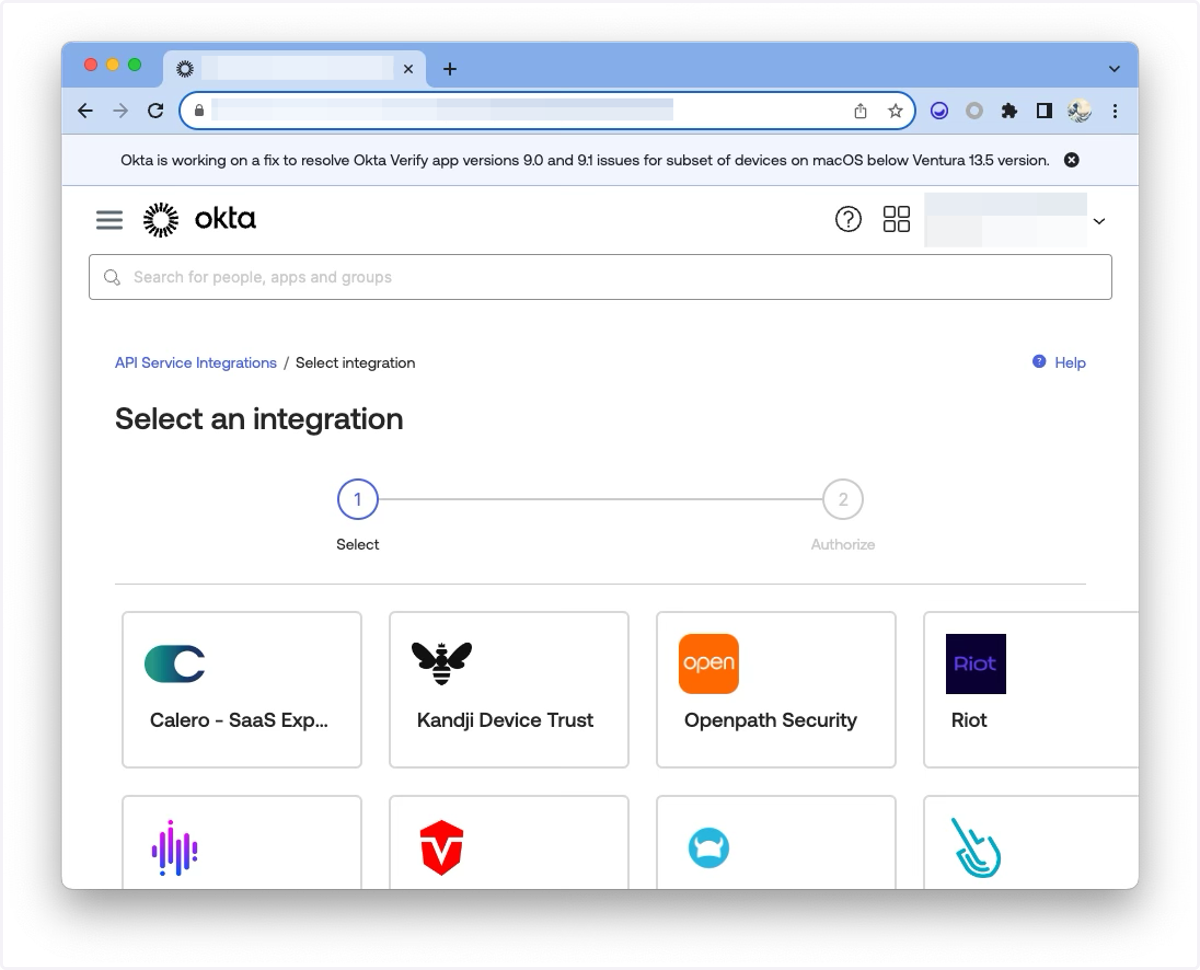This screenshot has height=970, width=1200.
Task: Go to API Service Integrations breadcrumb
Action: (196, 363)
